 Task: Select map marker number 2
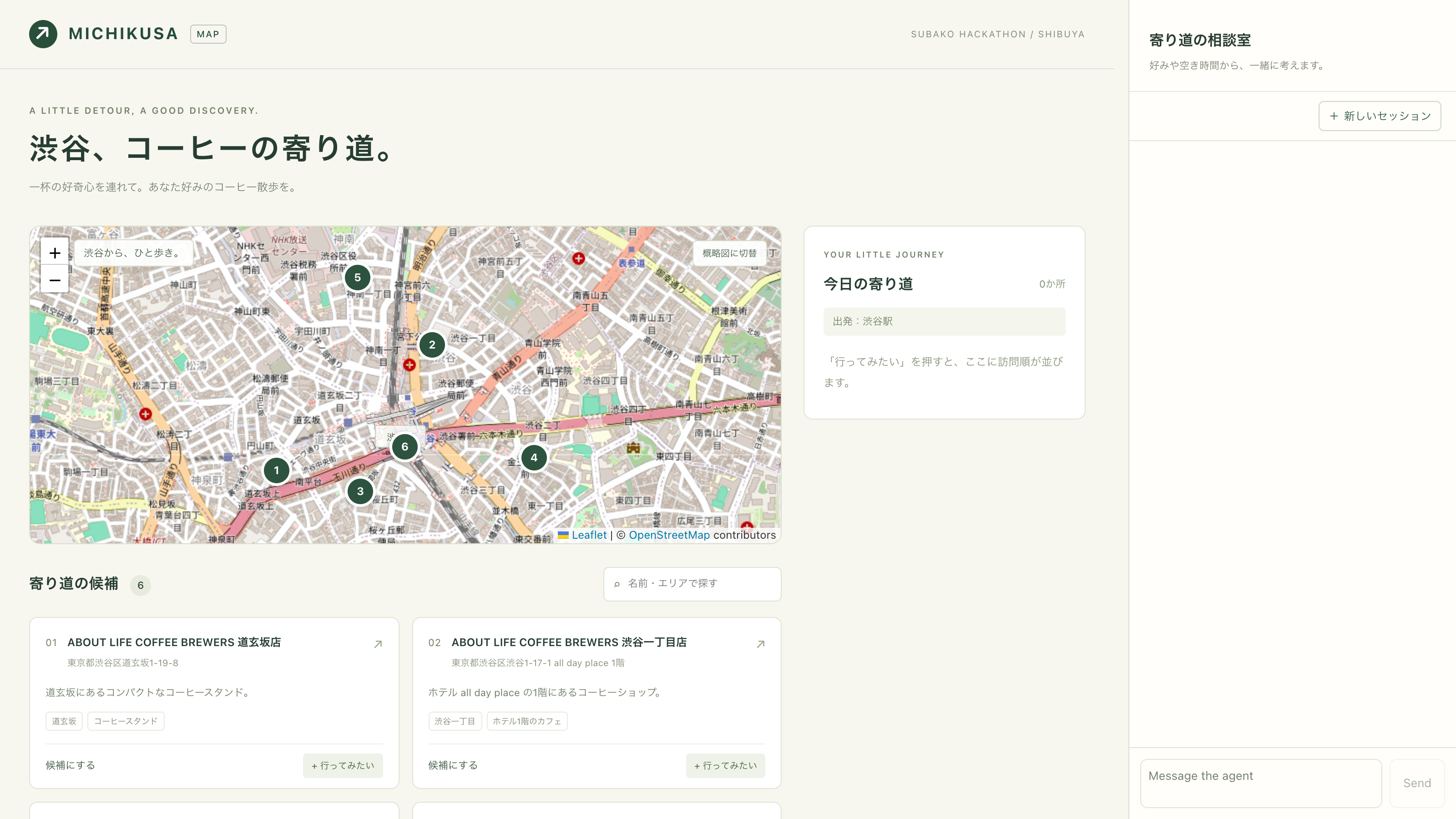(x=432, y=345)
